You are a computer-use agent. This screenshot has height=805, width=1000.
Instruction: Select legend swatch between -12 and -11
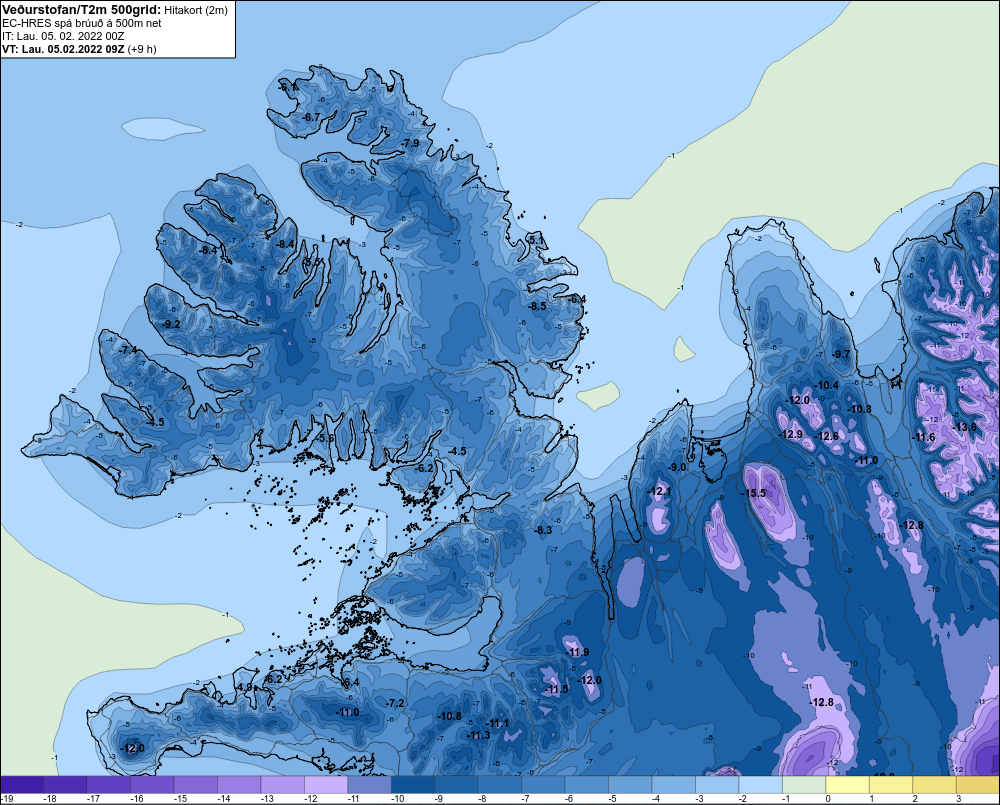coord(326,785)
